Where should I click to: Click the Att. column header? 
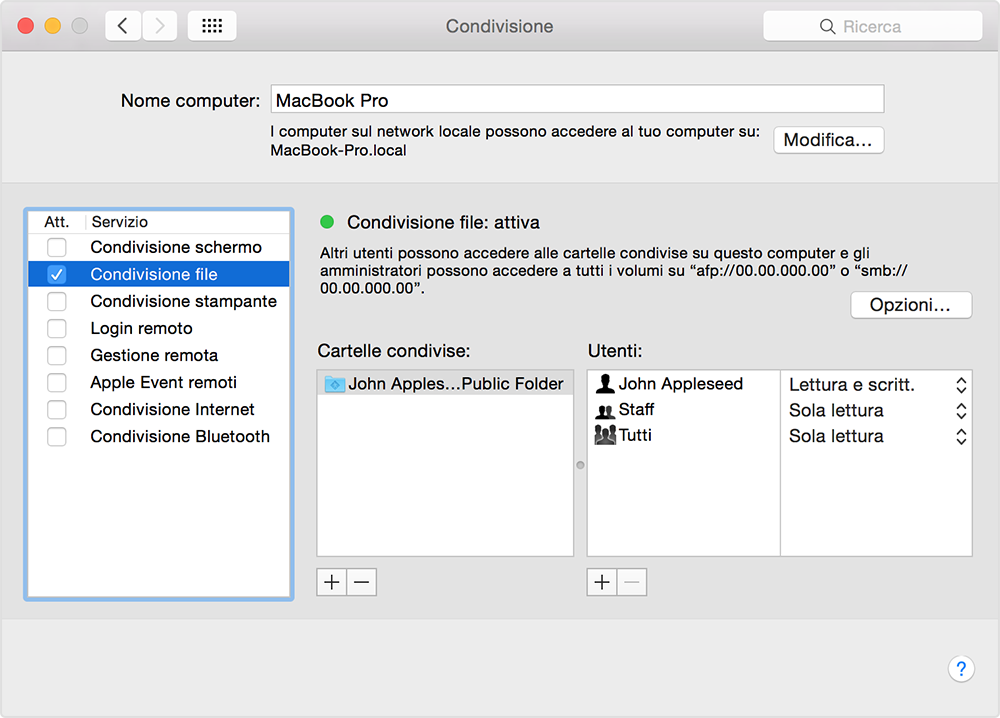click(x=57, y=222)
